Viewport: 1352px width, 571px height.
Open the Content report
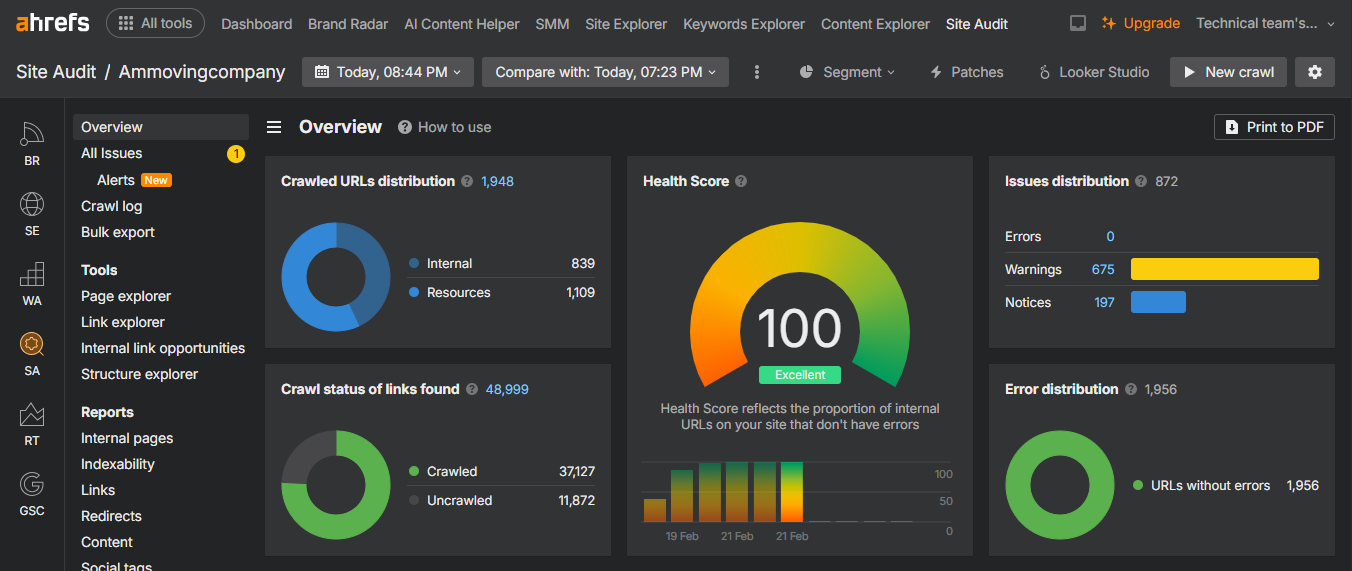tap(107, 542)
